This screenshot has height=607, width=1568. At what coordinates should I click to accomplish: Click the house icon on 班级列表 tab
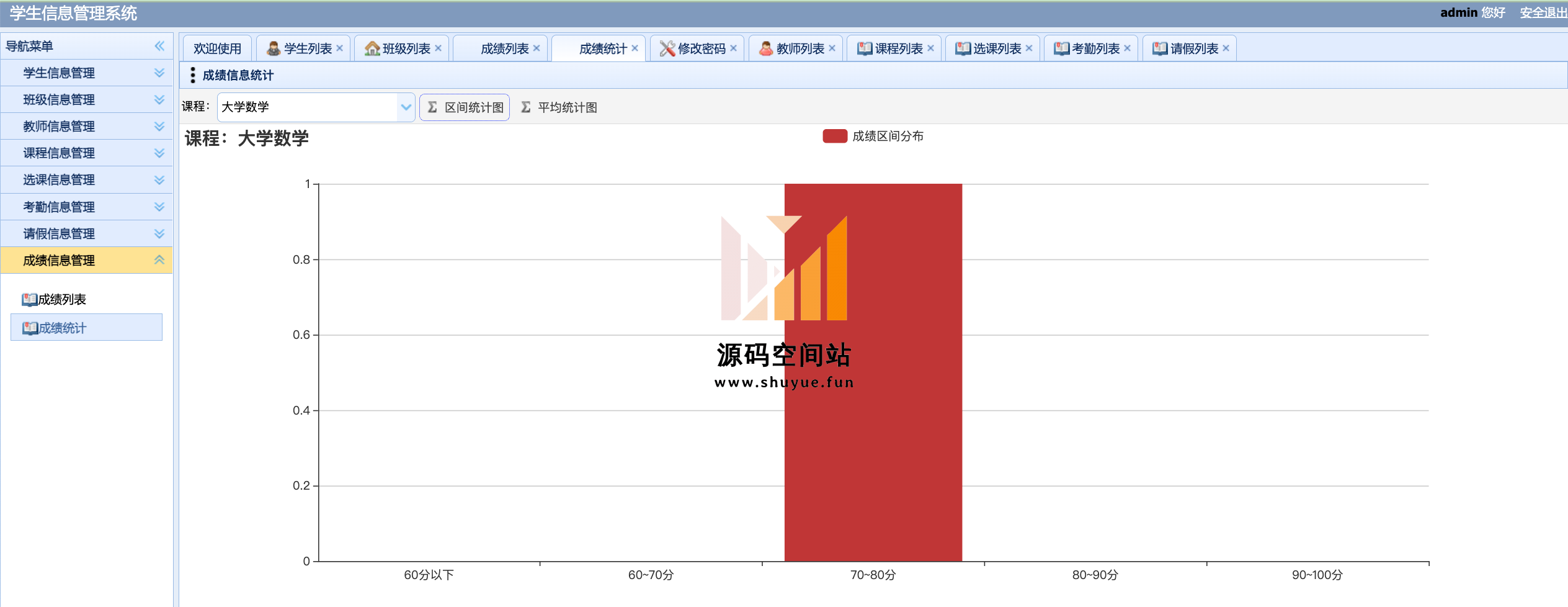tap(372, 48)
